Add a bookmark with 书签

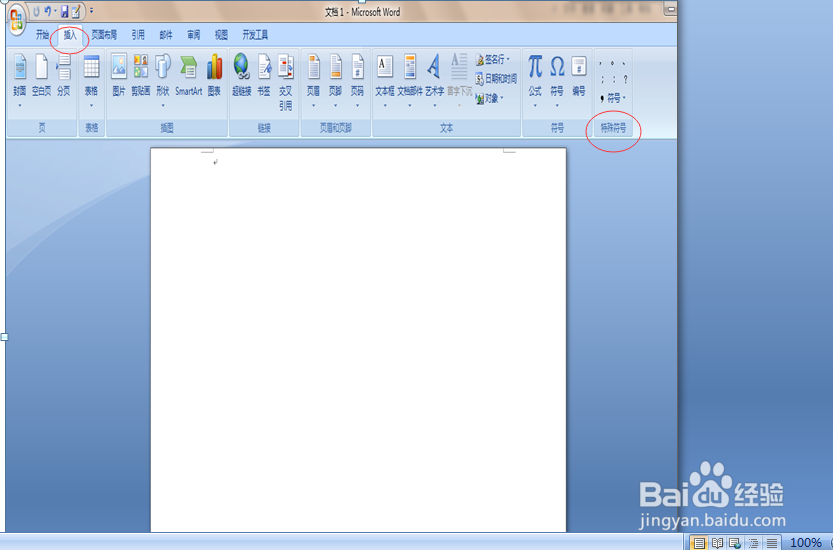click(x=264, y=74)
